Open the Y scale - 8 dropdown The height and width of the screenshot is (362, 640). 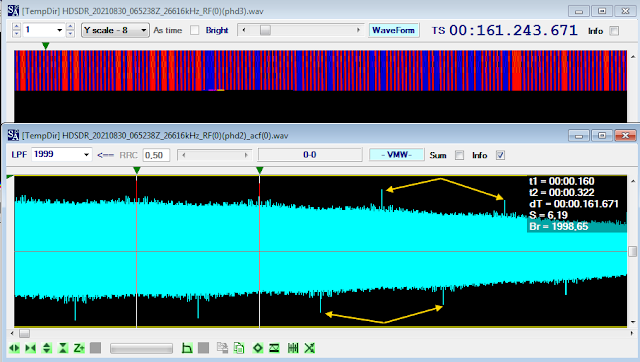(x=115, y=30)
